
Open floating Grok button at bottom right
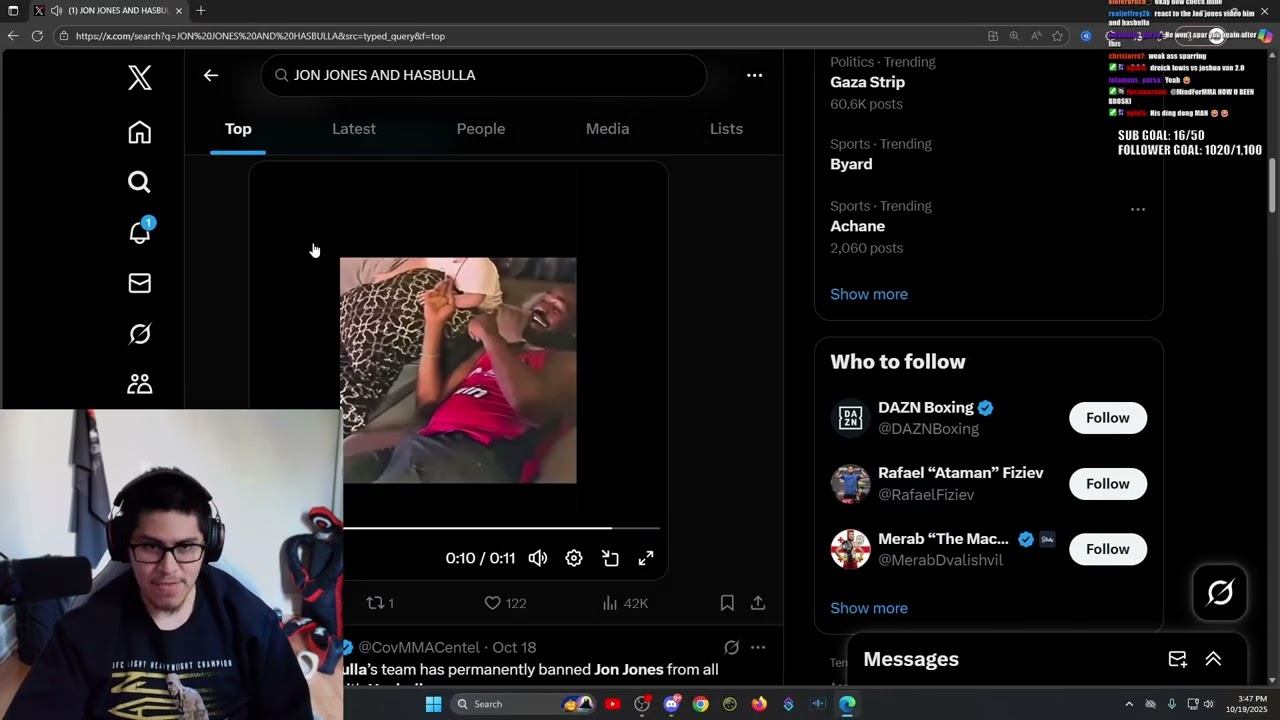click(1220, 593)
